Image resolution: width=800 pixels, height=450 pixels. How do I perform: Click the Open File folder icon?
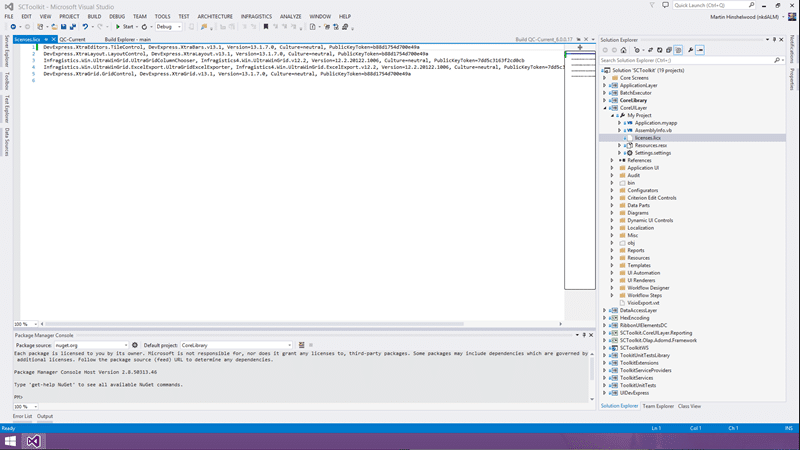pos(54,27)
